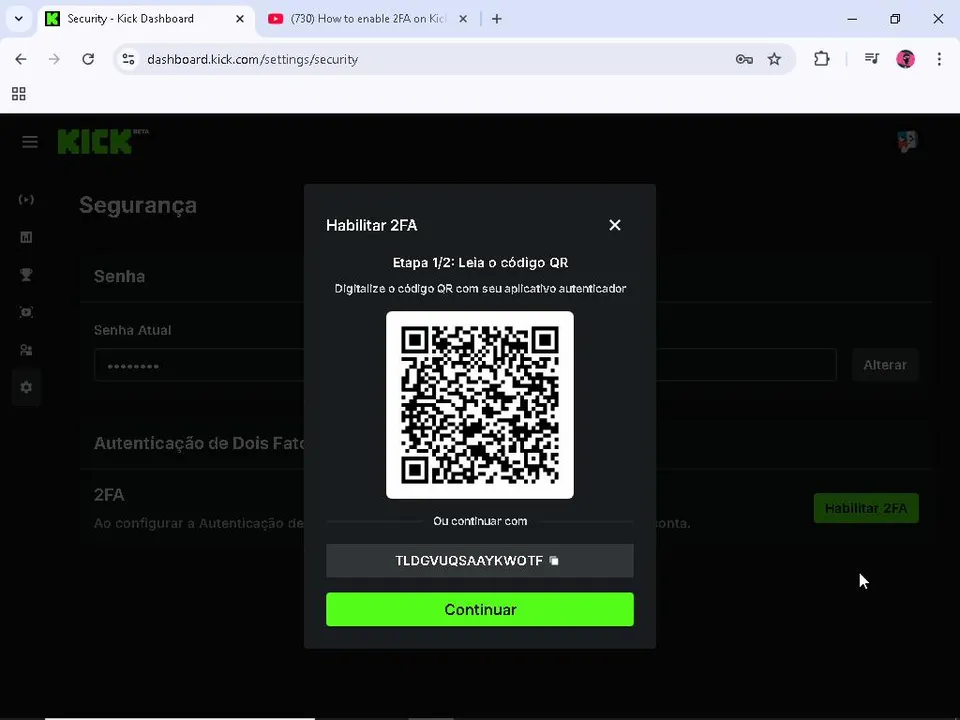Close the YouTube How to enable 2FA tab
960x720 pixels.
(x=463, y=19)
